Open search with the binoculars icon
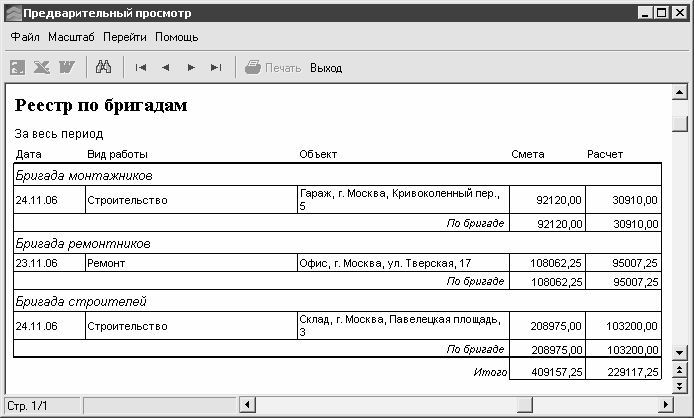This screenshot has width=694, height=418. tap(102, 68)
